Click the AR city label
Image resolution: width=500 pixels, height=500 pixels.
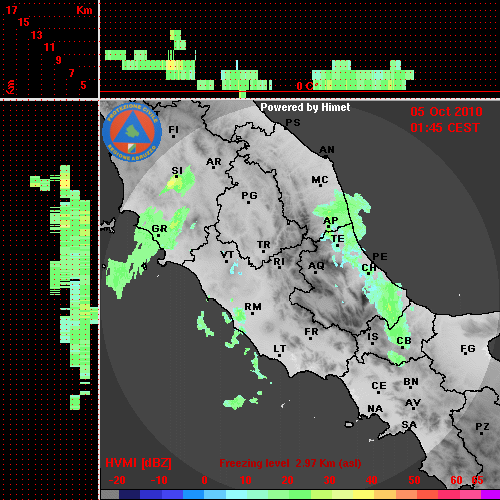(x=214, y=162)
